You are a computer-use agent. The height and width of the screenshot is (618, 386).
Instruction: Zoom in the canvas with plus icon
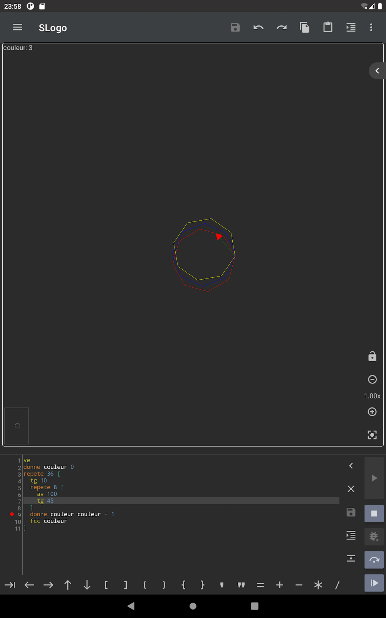[372, 412]
